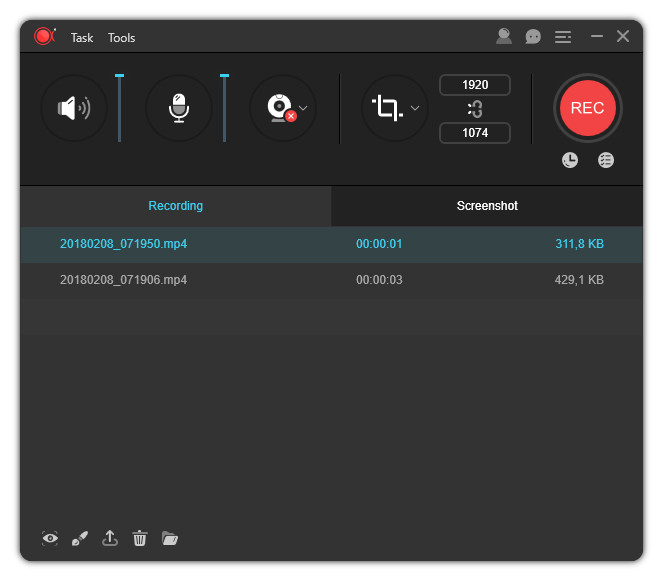Click the red recorder app logo
Viewport: 663px width, 581px height.
click(44, 36)
